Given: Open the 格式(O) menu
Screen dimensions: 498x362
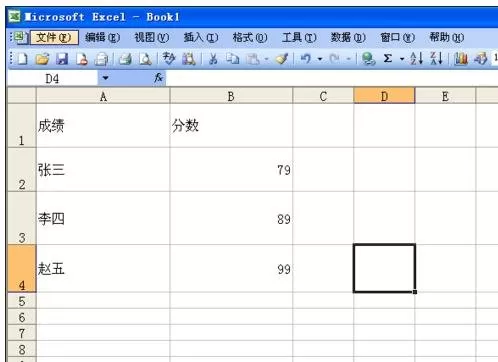Looking at the screenshot, I should tap(250, 37).
